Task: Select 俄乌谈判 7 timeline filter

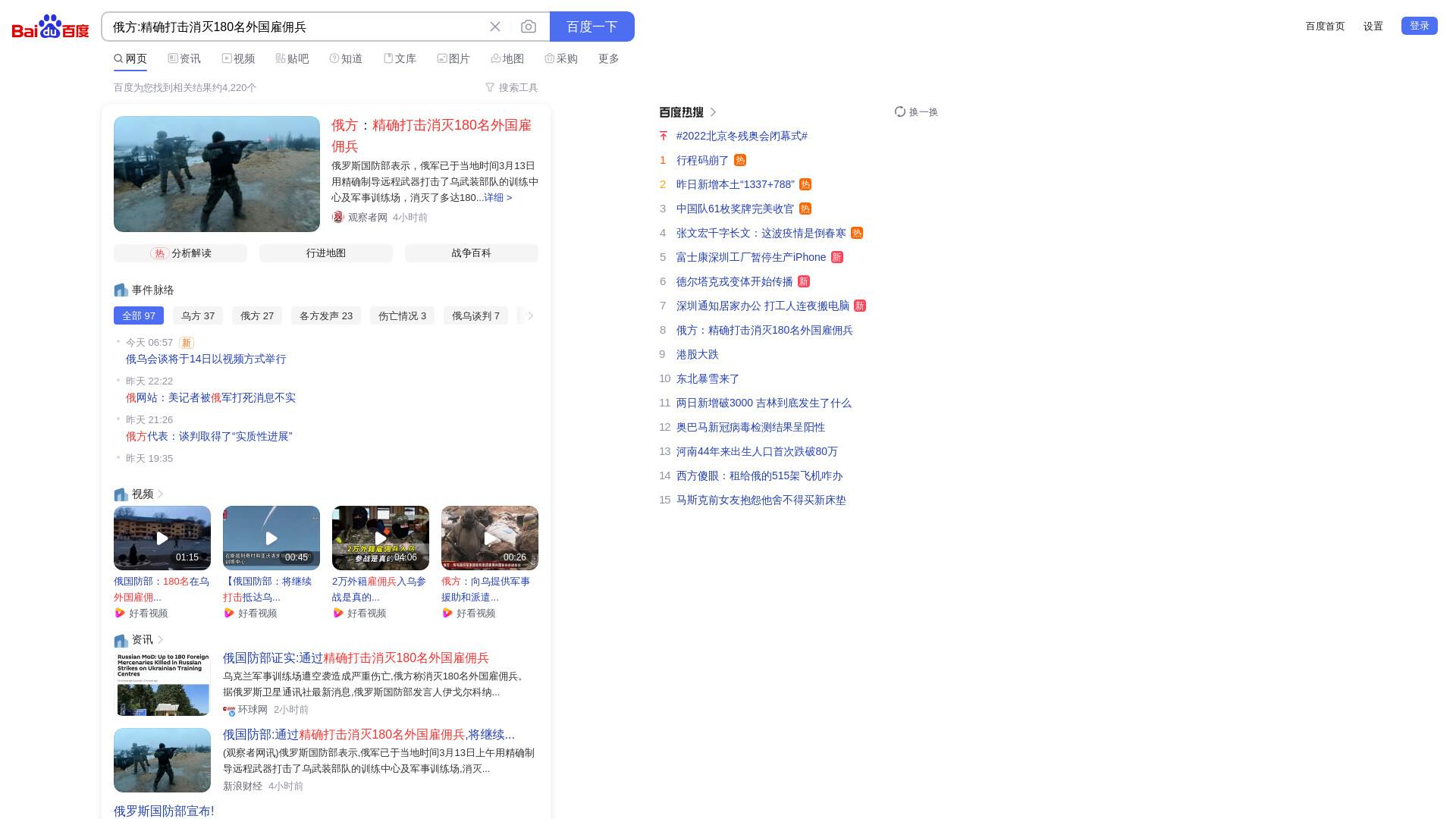Action: tap(475, 315)
